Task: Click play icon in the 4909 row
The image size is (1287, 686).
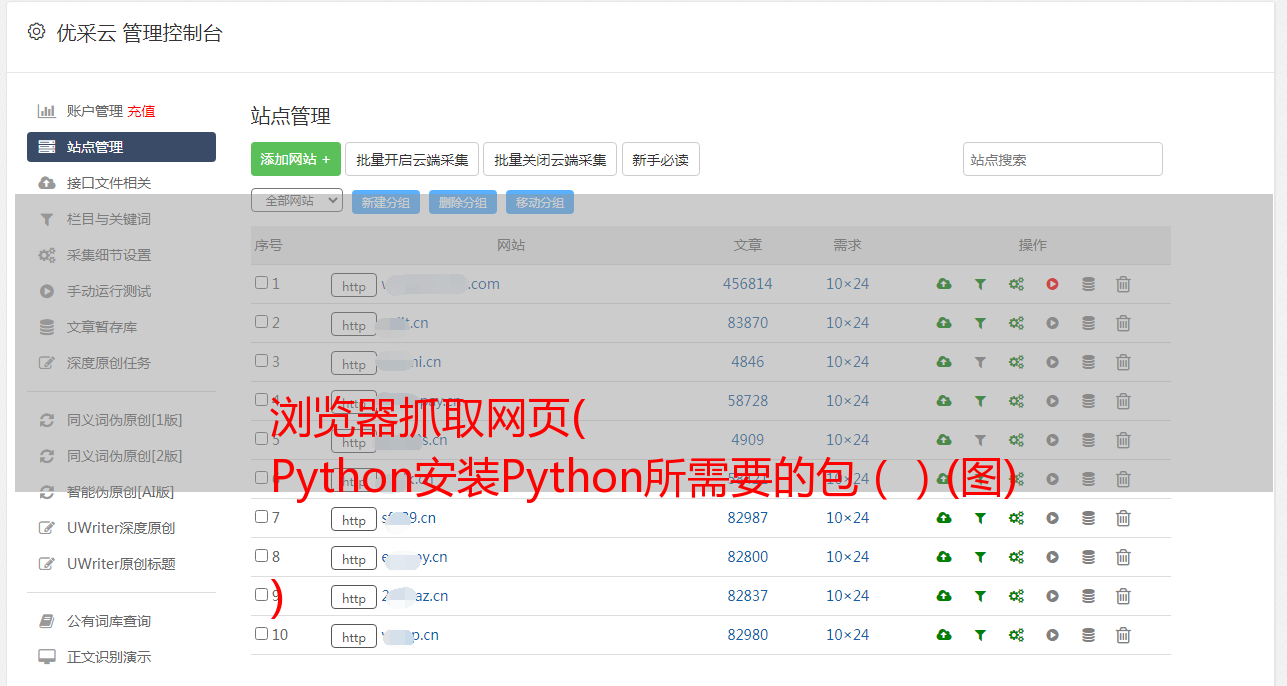Action: 1052,440
